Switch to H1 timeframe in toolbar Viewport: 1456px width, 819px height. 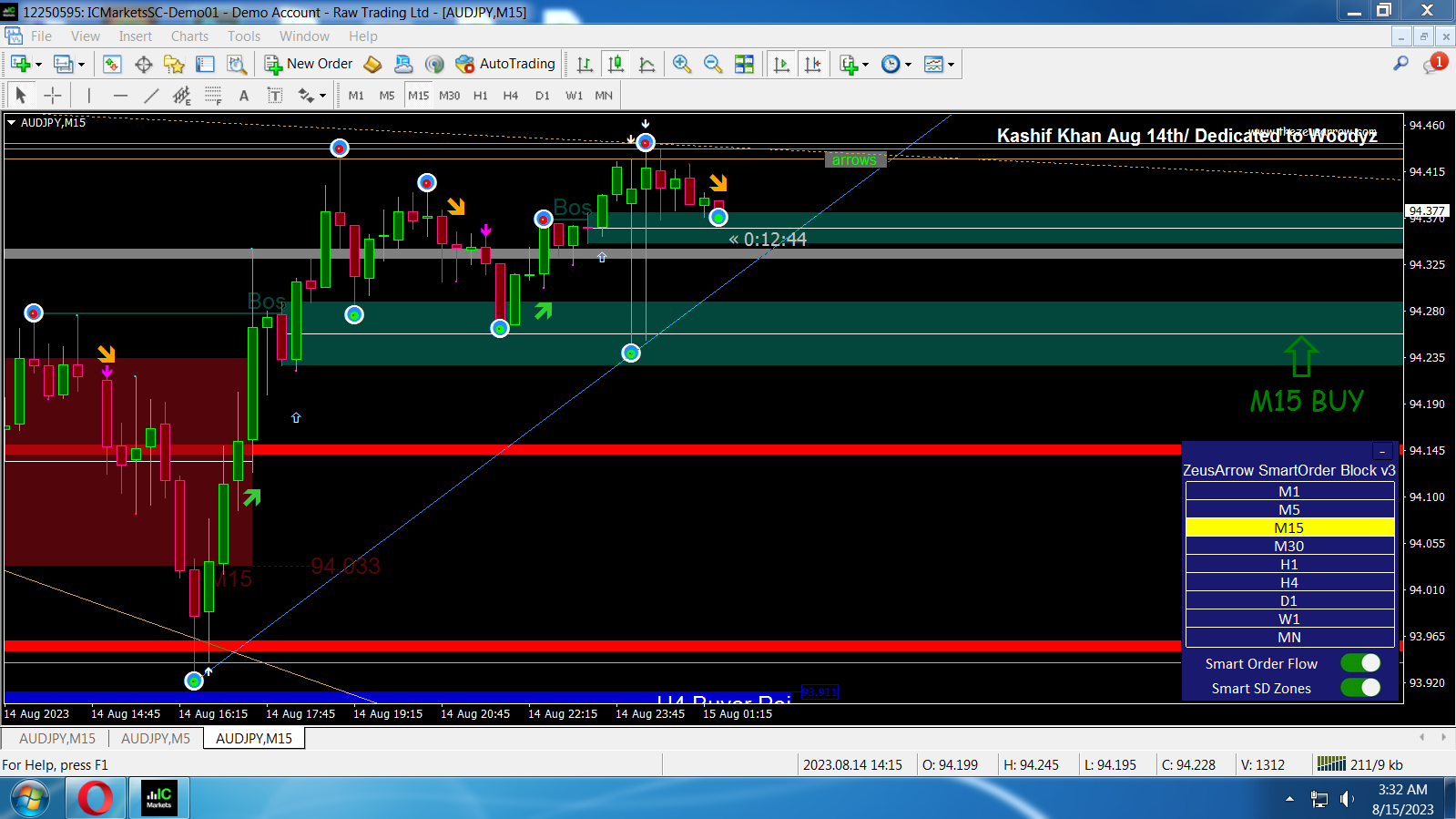(481, 96)
